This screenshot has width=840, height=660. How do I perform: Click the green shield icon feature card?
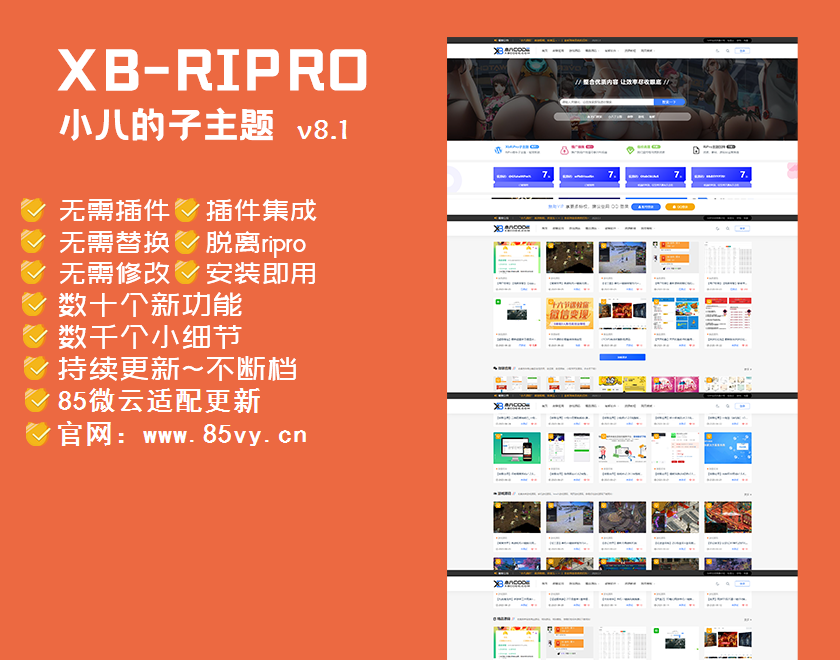(x=628, y=148)
